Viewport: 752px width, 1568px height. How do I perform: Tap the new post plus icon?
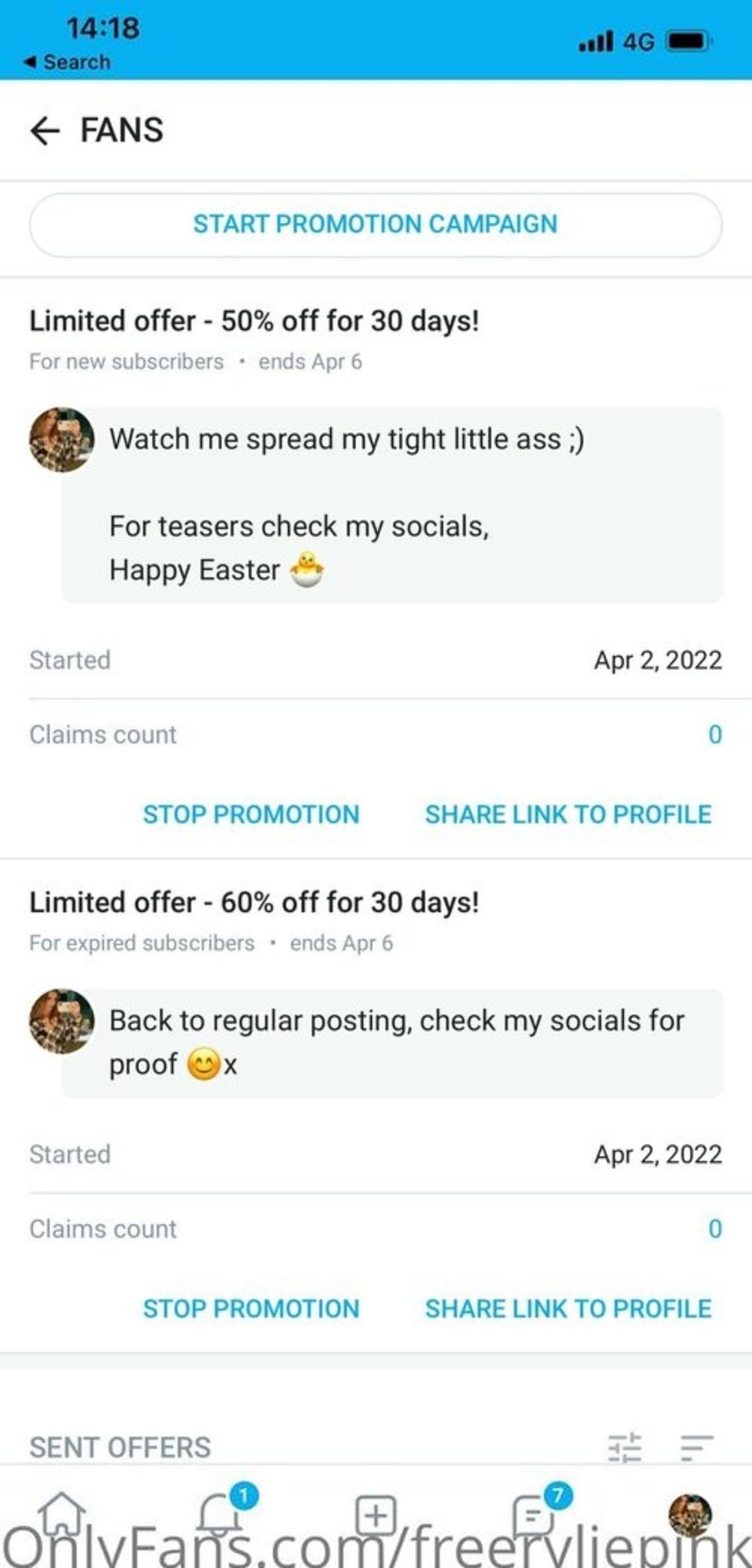point(376,1514)
